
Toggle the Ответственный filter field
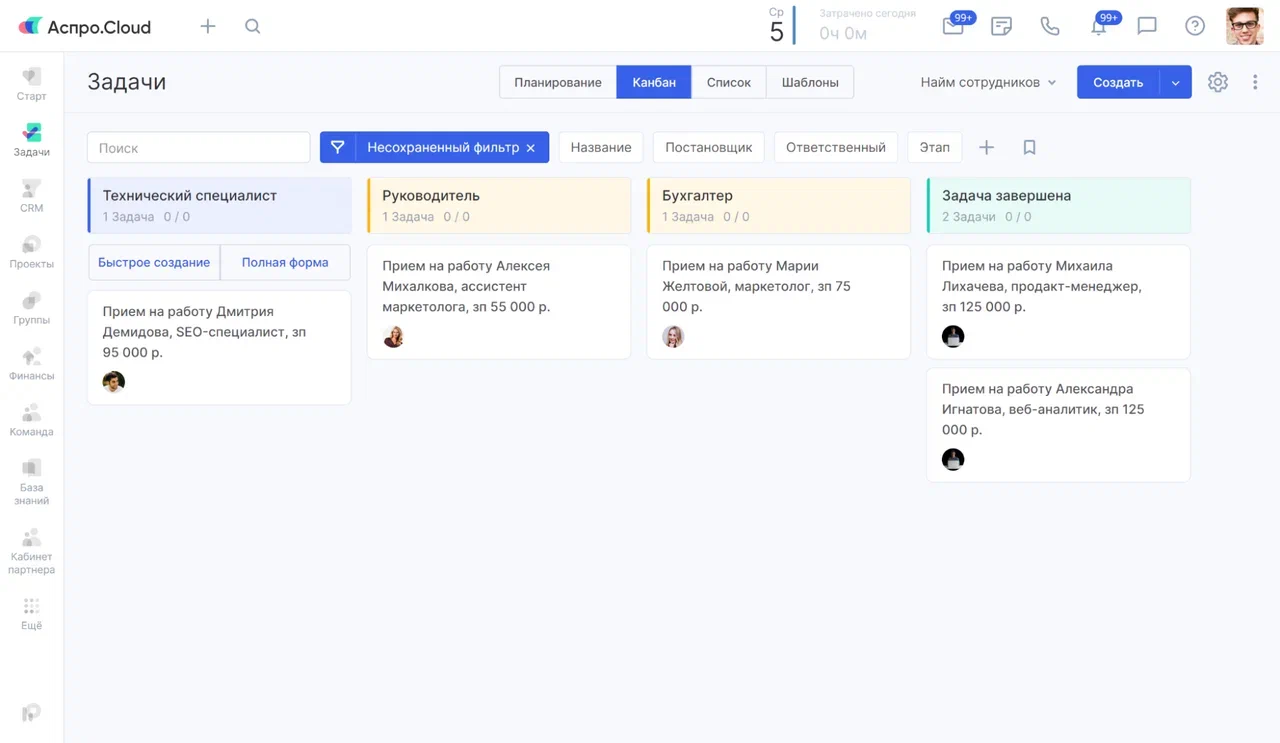click(835, 147)
